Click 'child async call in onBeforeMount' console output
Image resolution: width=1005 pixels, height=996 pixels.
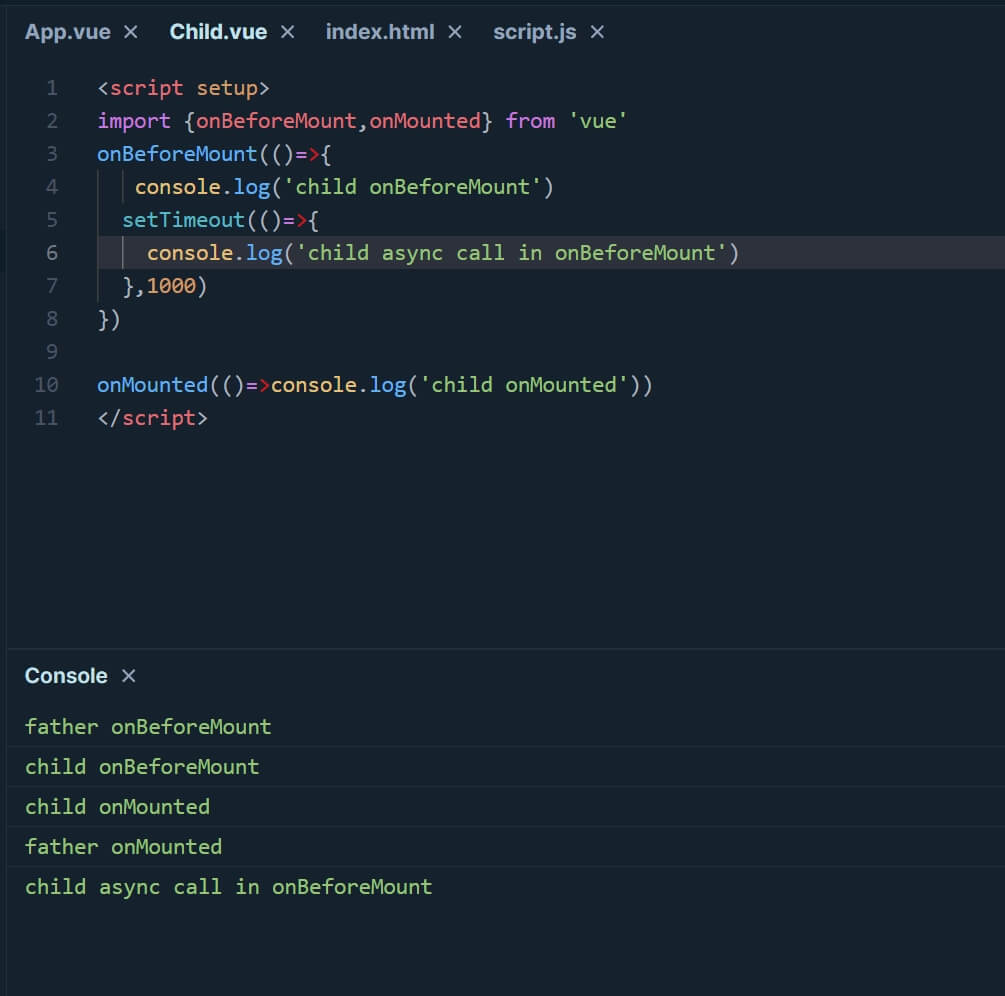point(228,887)
